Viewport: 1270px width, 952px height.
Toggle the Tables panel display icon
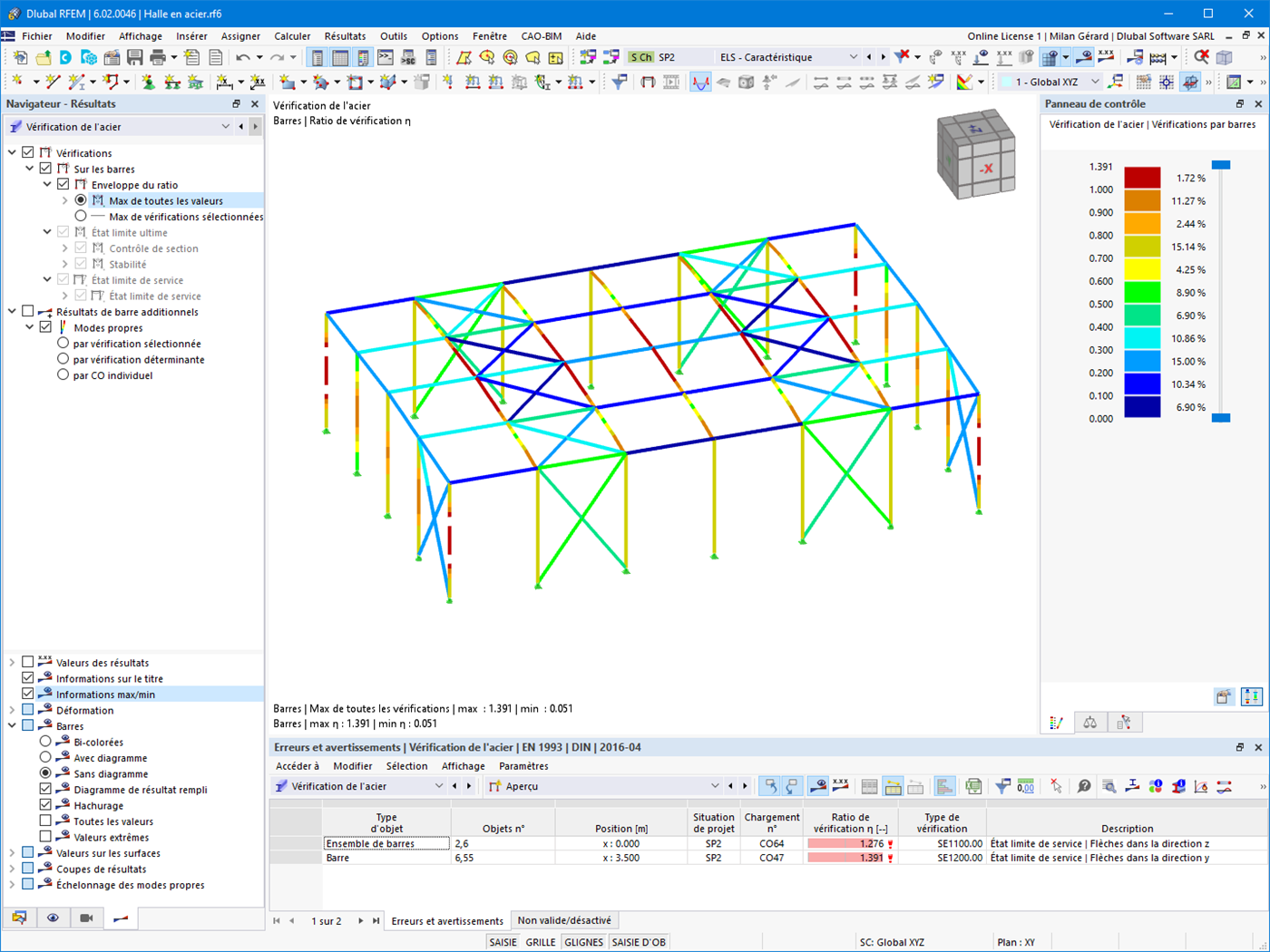tap(340, 57)
